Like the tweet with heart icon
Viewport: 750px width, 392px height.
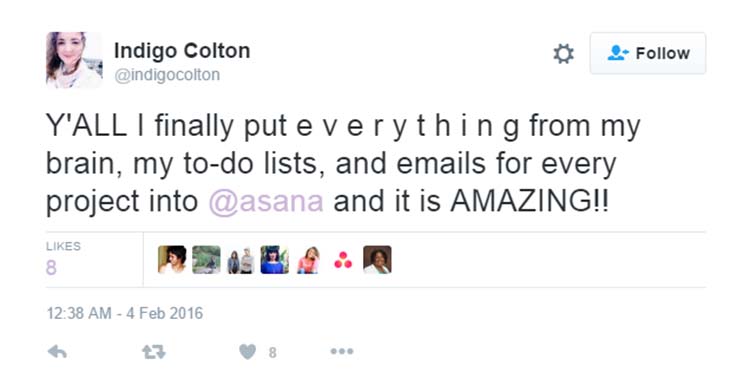247,352
